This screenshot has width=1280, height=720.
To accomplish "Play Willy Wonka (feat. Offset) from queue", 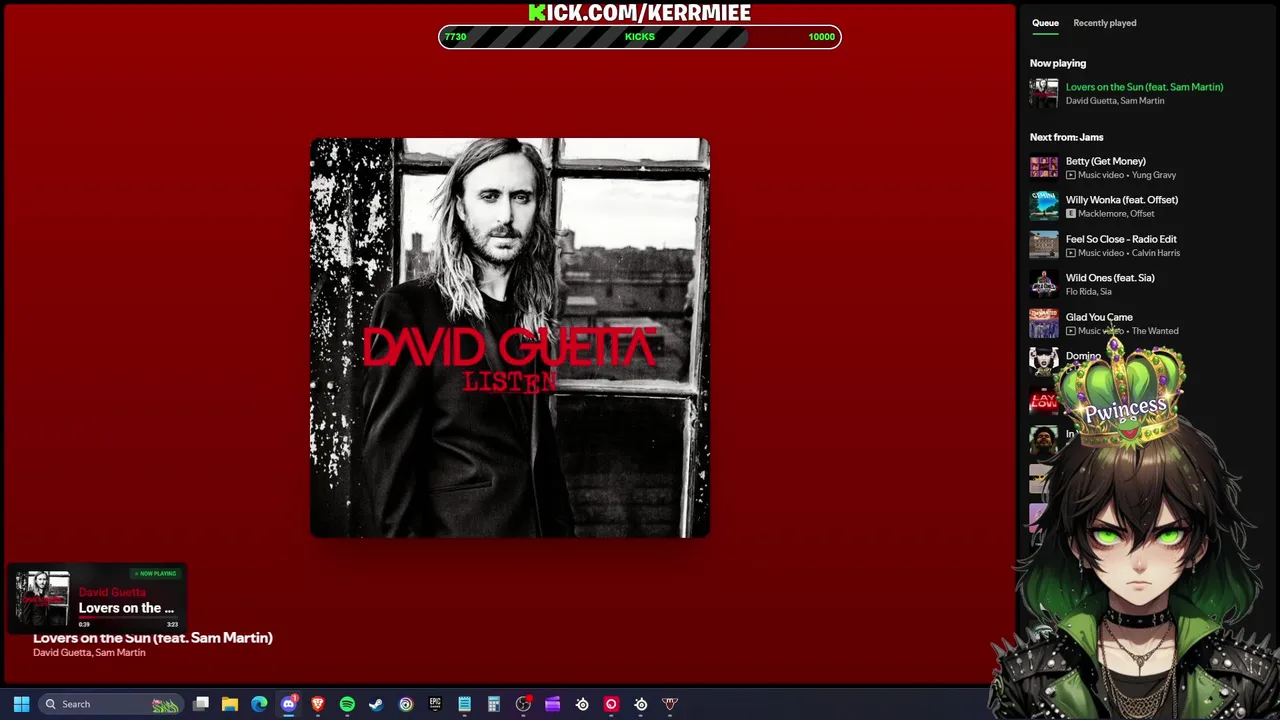I will click(1122, 200).
